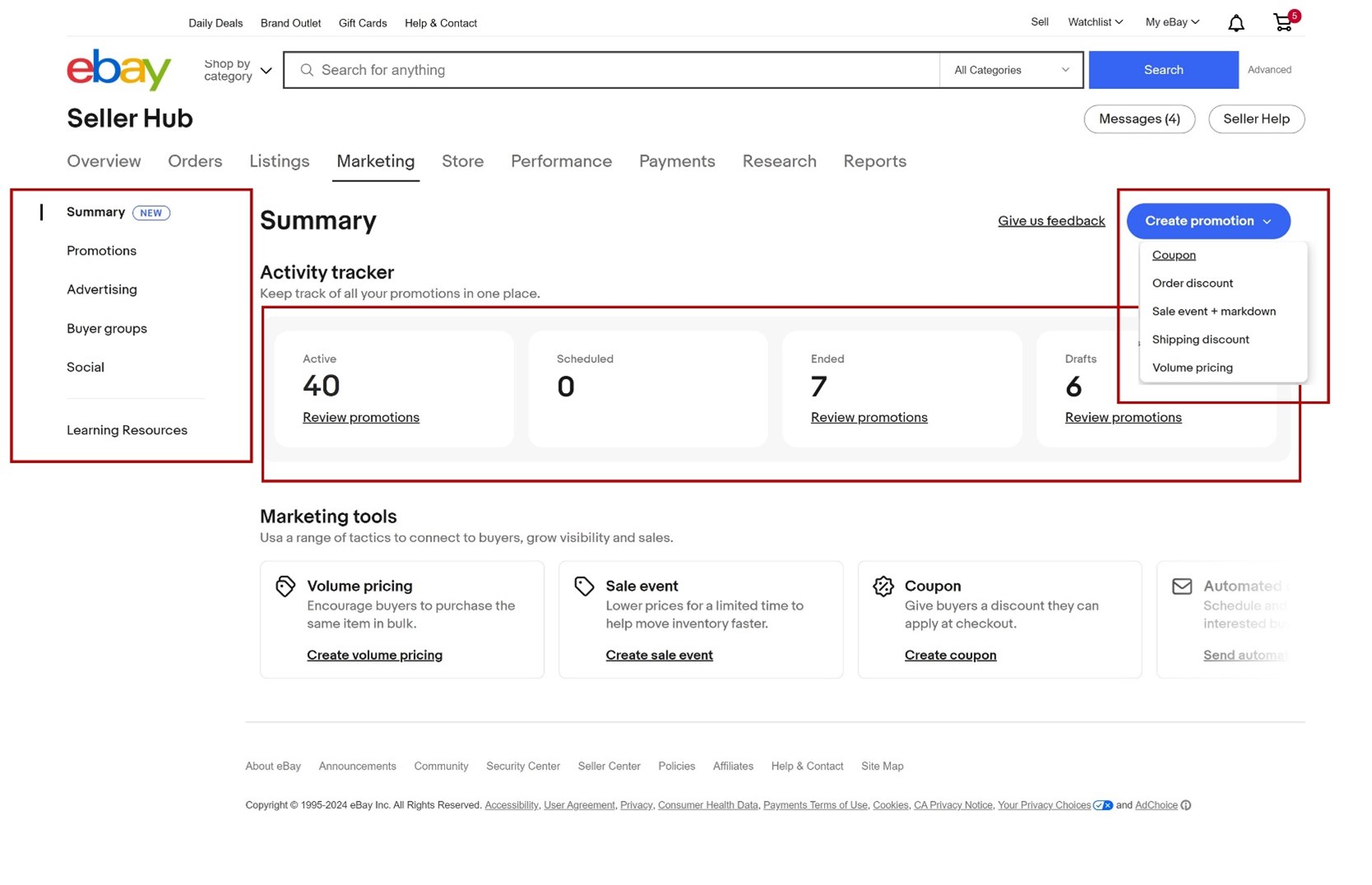Click the AdChoice info icon
1372x885 pixels.
[x=1186, y=805]
